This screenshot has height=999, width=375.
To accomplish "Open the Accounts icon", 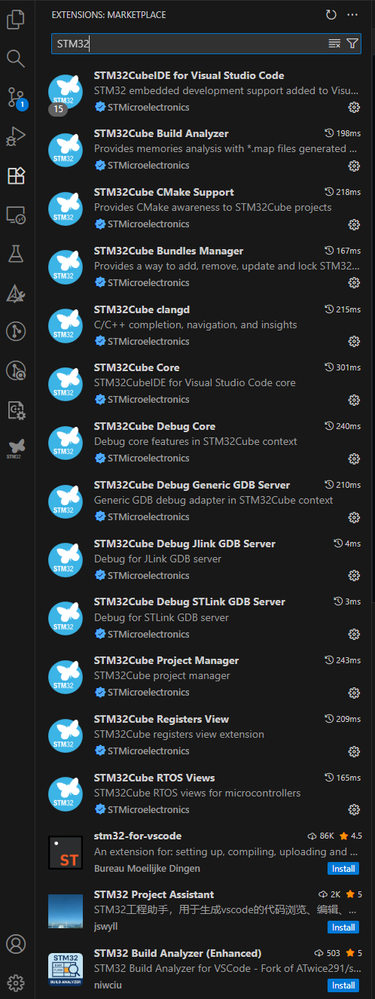I will [15, 943].
